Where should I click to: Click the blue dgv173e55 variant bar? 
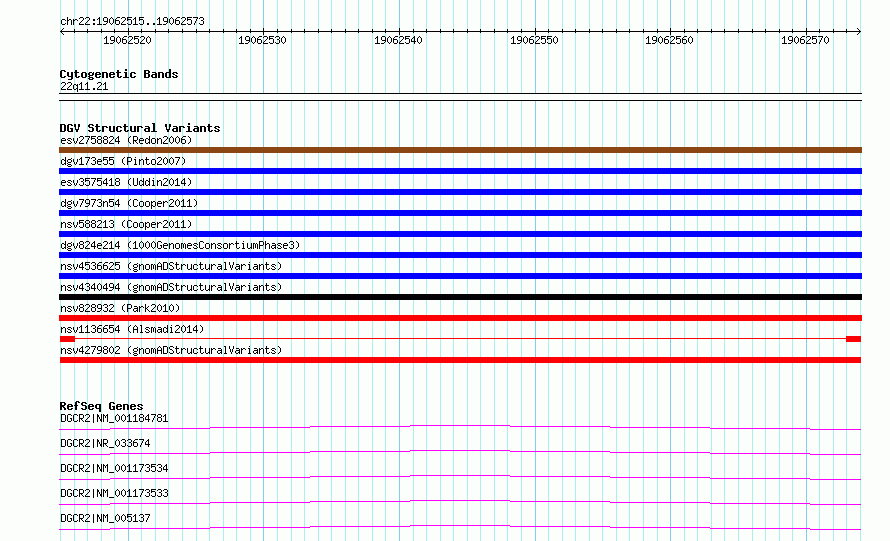tap(460, 171)
